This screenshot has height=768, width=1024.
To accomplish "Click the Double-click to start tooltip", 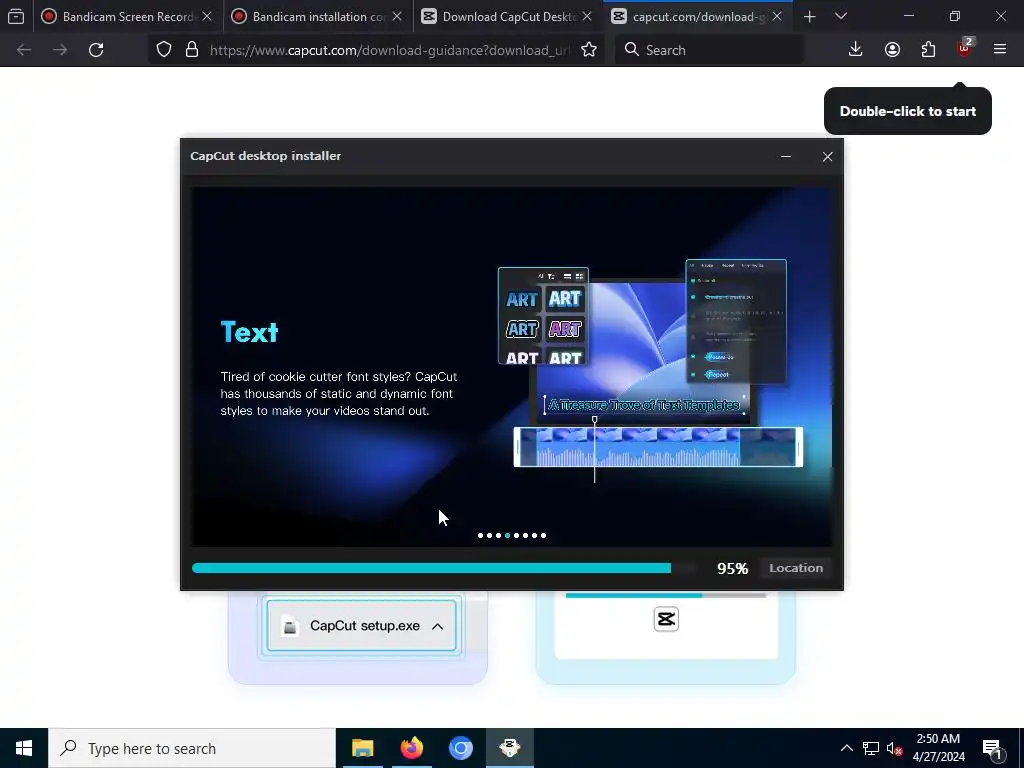I will pos(908,111).
